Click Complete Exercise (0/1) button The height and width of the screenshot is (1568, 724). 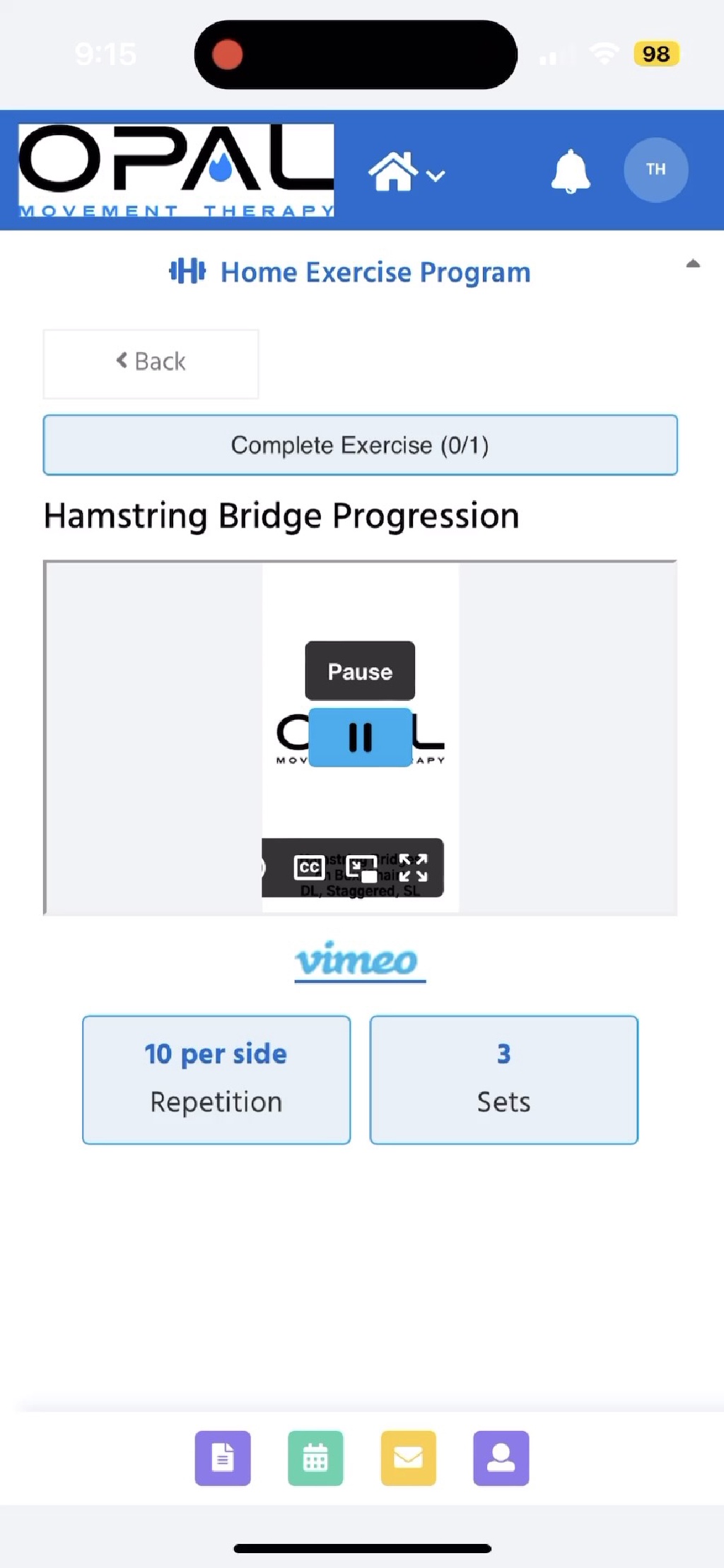pyautogui.click(x=361, y=445)
